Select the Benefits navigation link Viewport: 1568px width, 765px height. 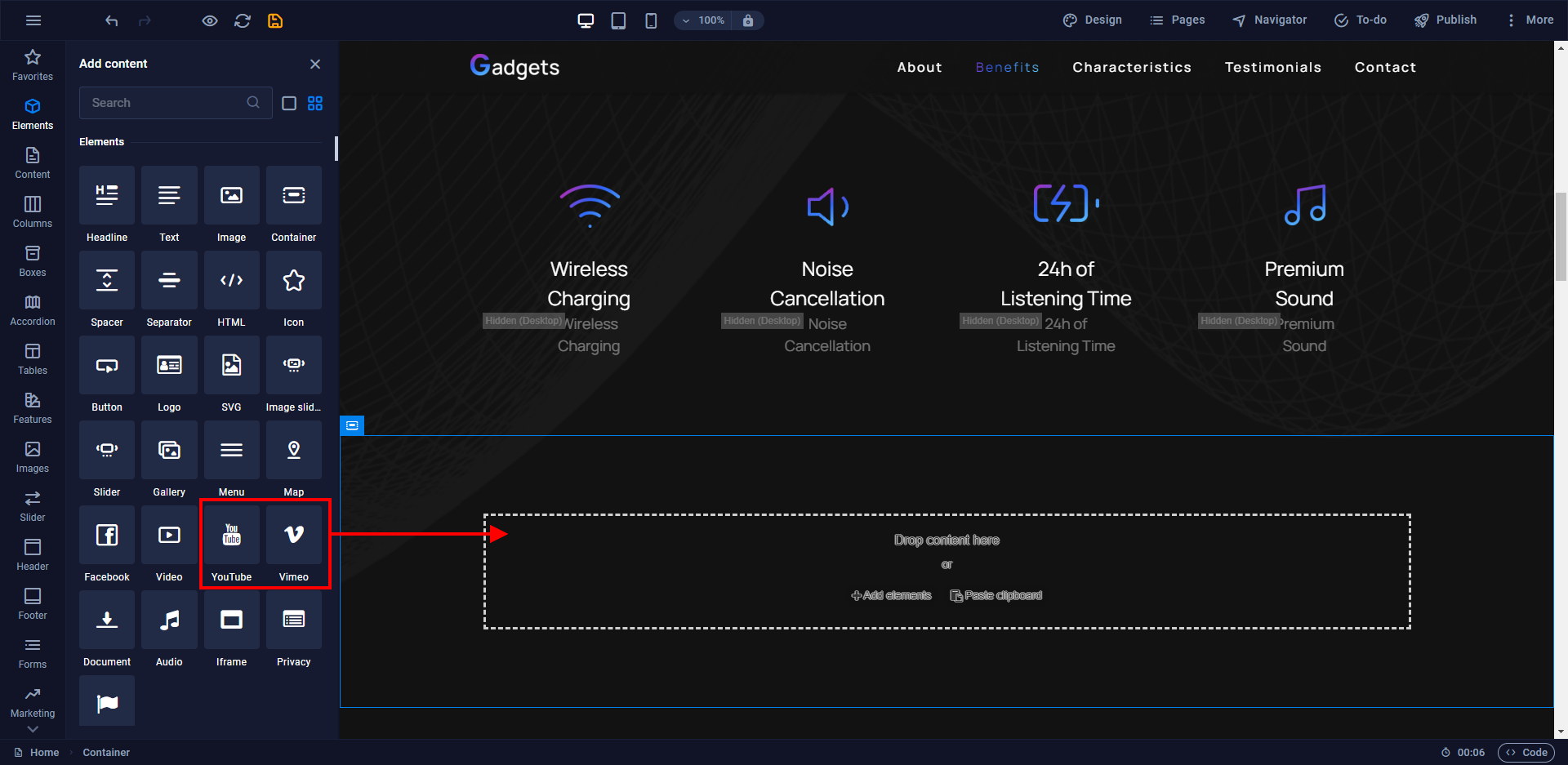pos(1007,67)
